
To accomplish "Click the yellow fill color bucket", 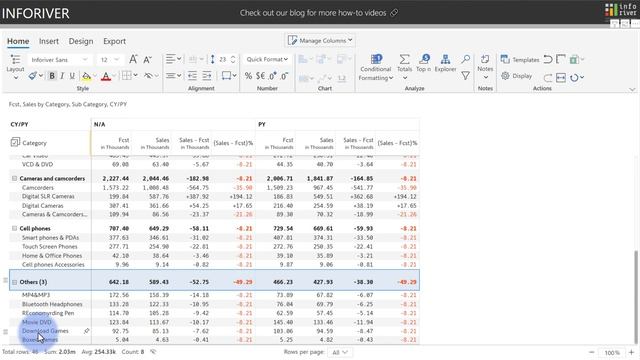I will pos(87,76).
